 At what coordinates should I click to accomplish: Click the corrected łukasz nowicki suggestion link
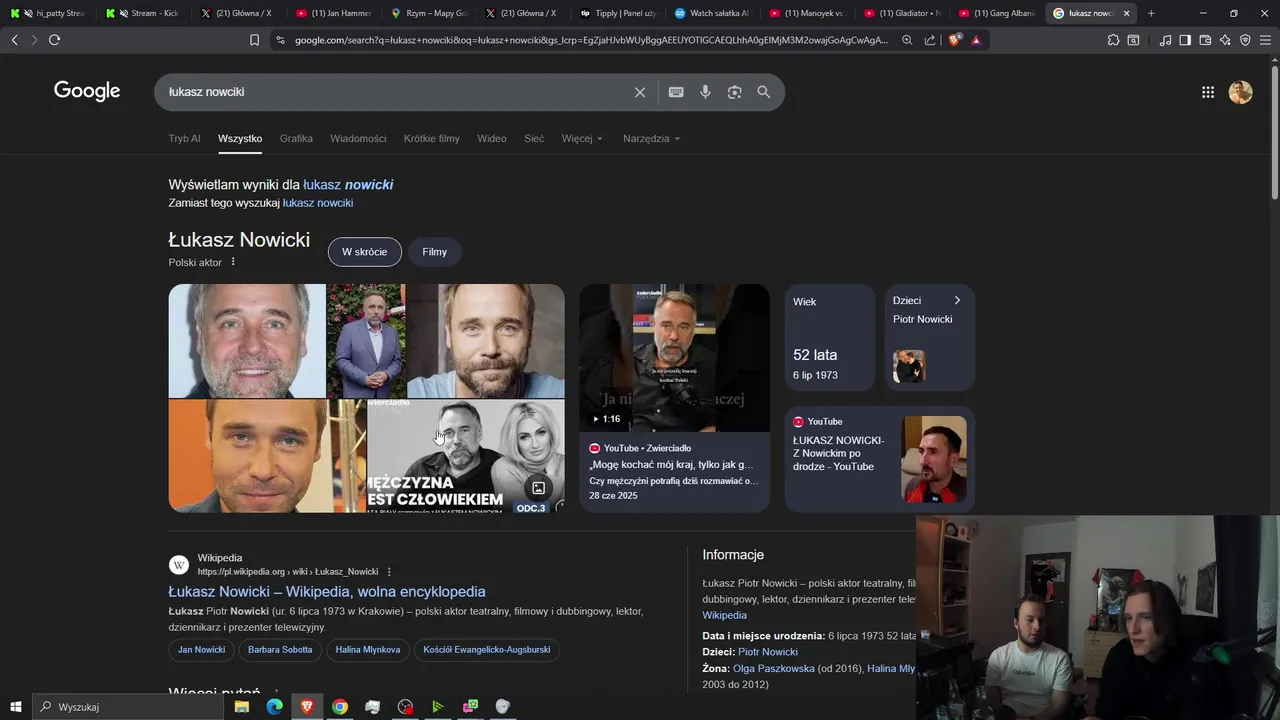point(348,185)
